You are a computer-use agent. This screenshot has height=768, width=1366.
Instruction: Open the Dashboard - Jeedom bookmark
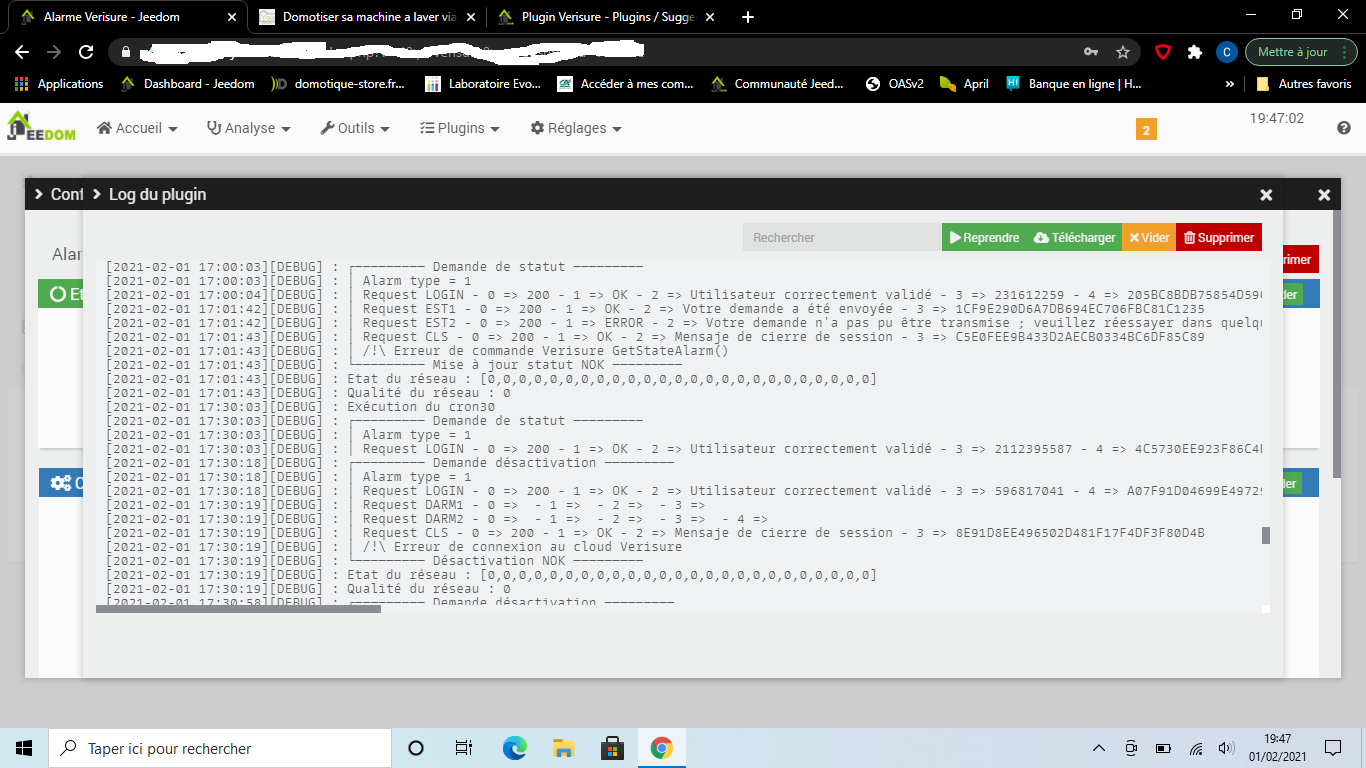point(187,84)
